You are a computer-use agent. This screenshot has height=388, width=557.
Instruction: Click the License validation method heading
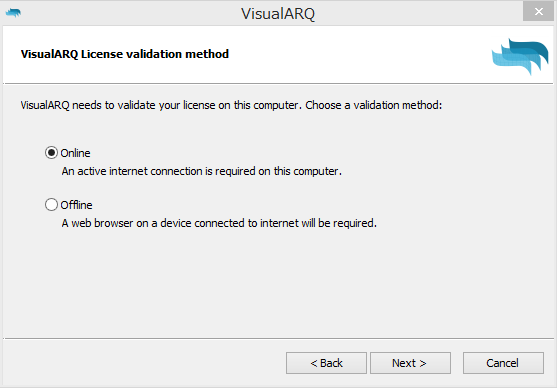click(x=125, y=54)
